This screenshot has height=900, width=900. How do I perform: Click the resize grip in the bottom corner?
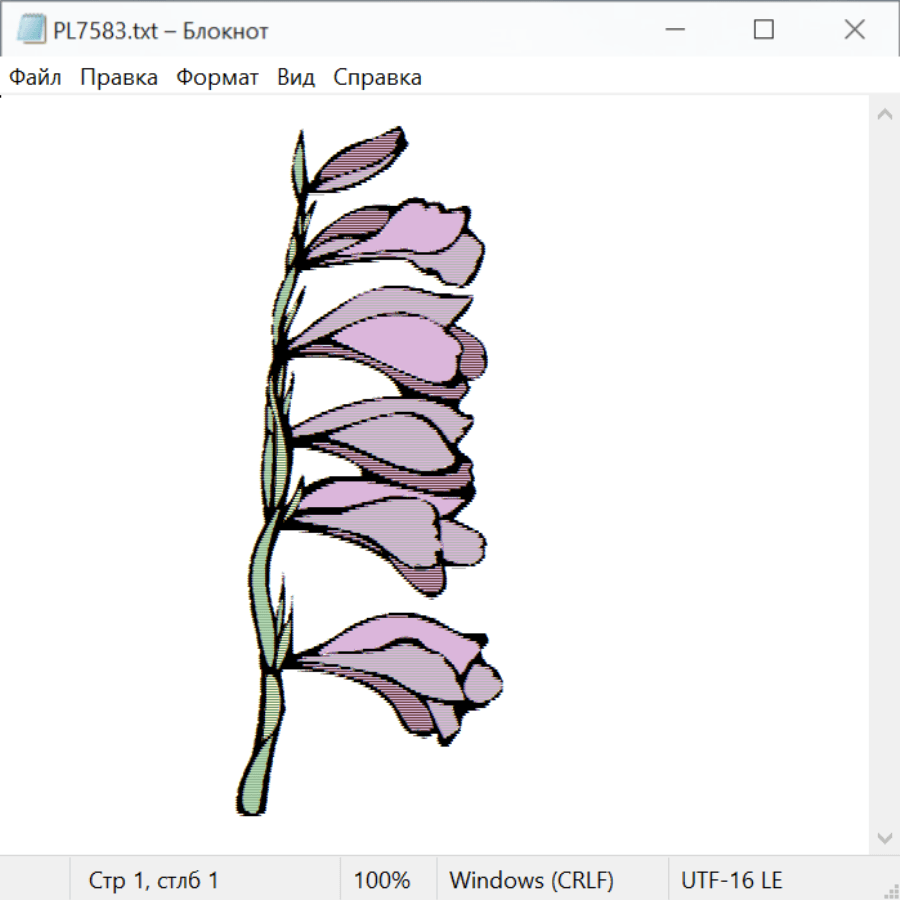click(x=890, y=890)
